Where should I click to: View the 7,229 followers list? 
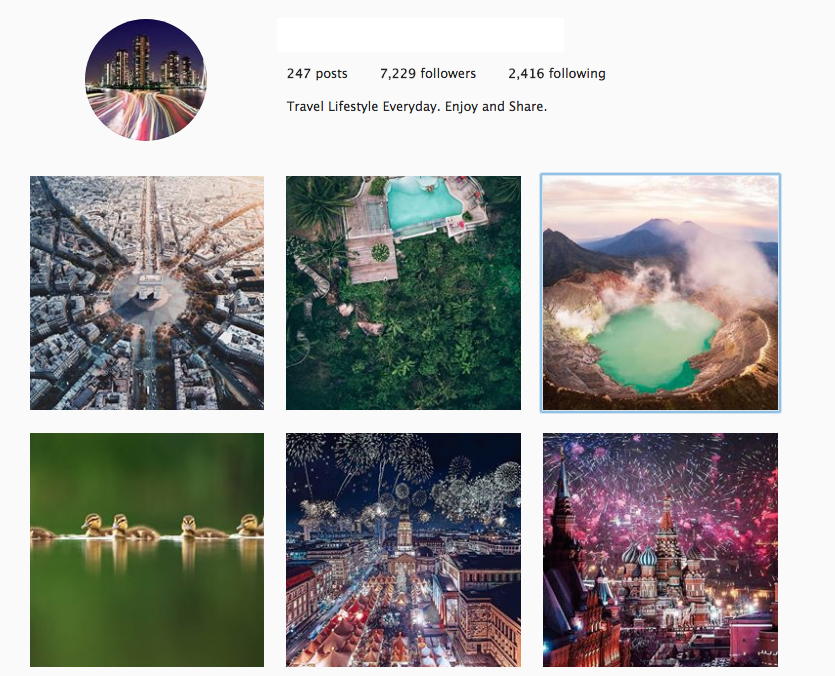(x=428, y=74)
